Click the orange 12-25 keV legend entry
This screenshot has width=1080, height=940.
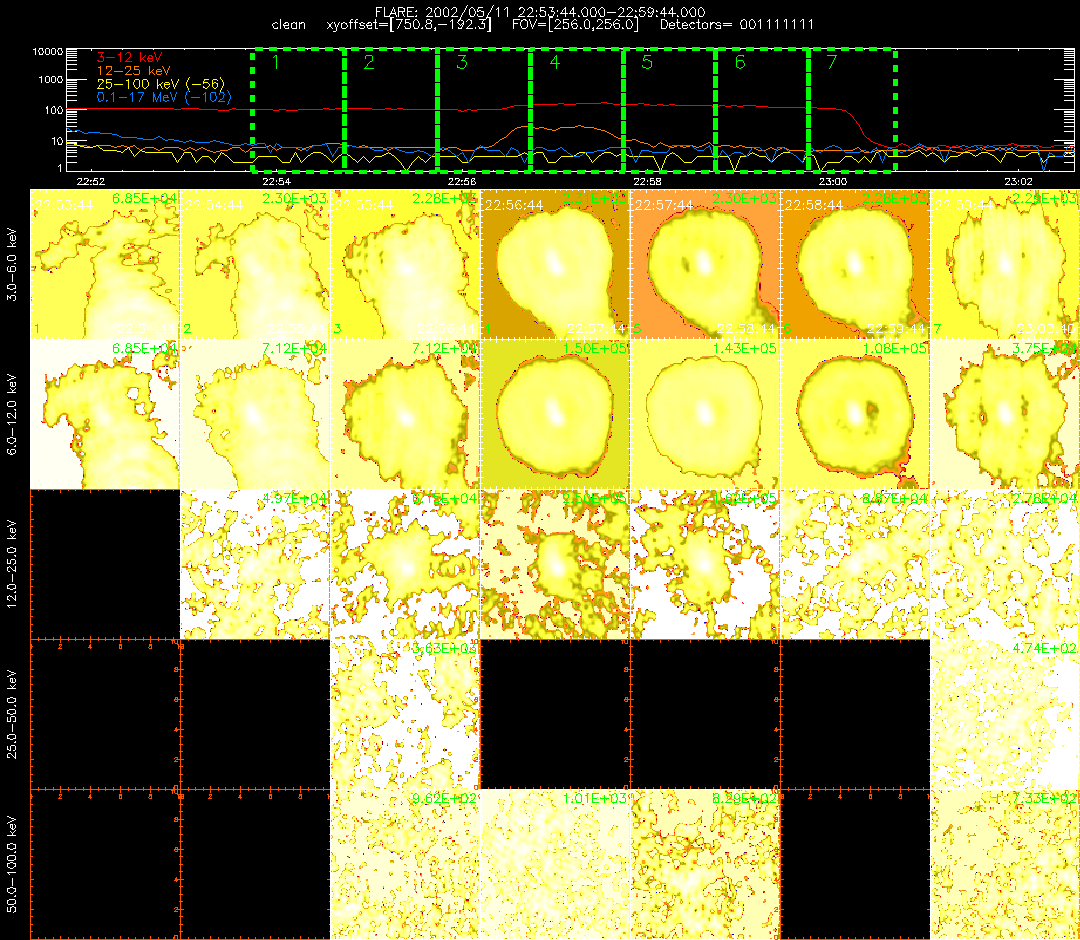coord(134,70)
